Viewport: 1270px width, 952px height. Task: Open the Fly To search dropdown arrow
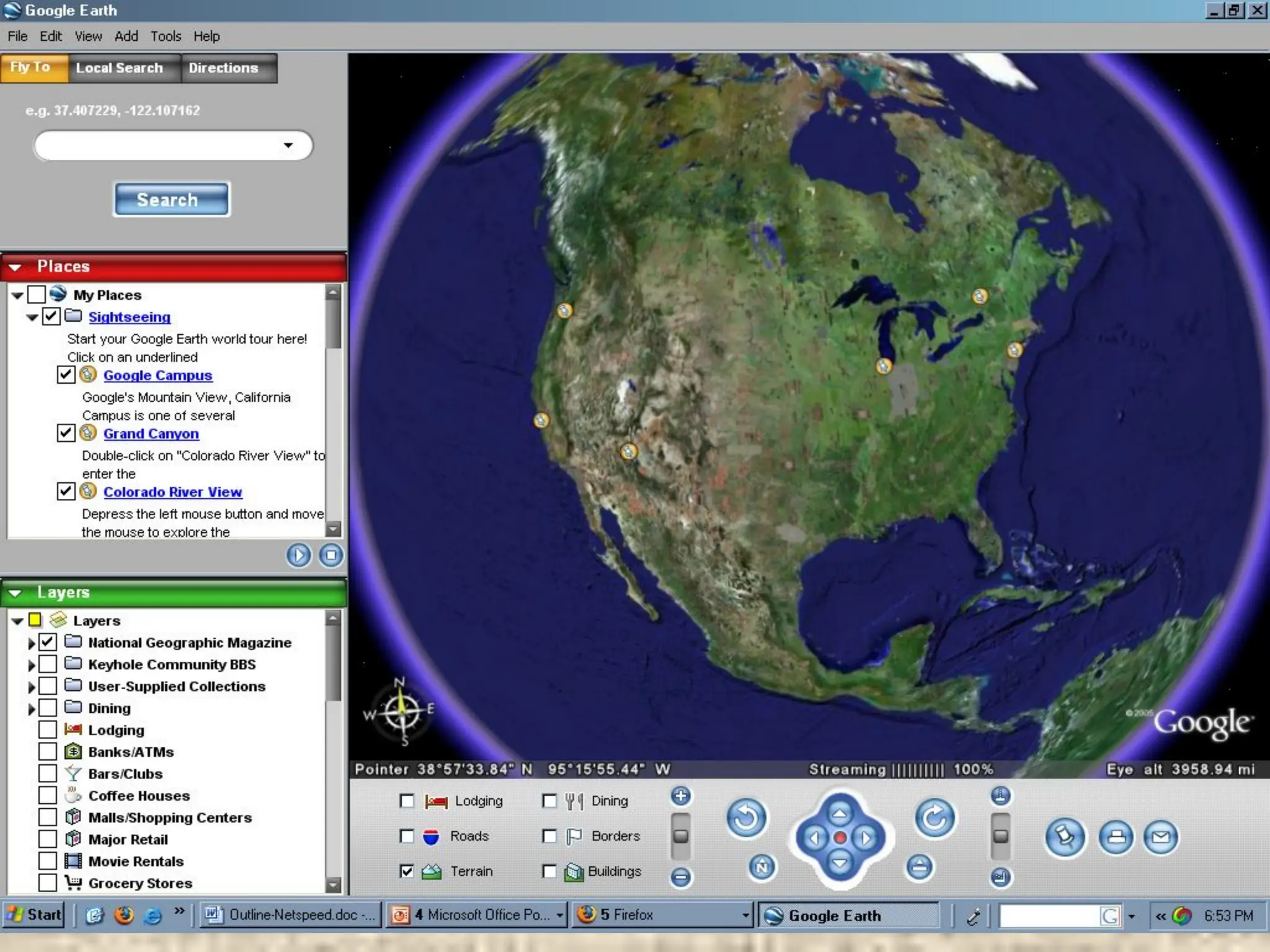288,146
